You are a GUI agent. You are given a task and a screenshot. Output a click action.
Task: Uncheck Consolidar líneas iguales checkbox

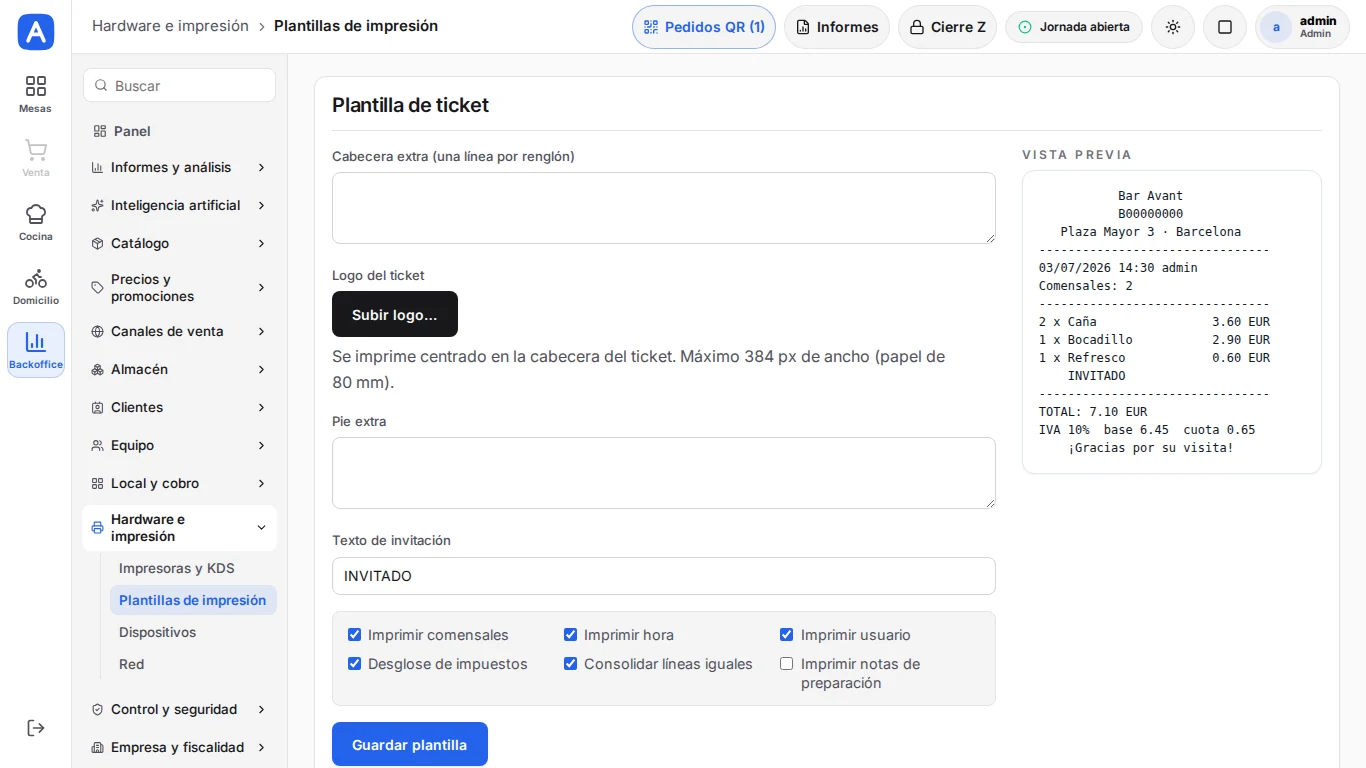(570, 664)
